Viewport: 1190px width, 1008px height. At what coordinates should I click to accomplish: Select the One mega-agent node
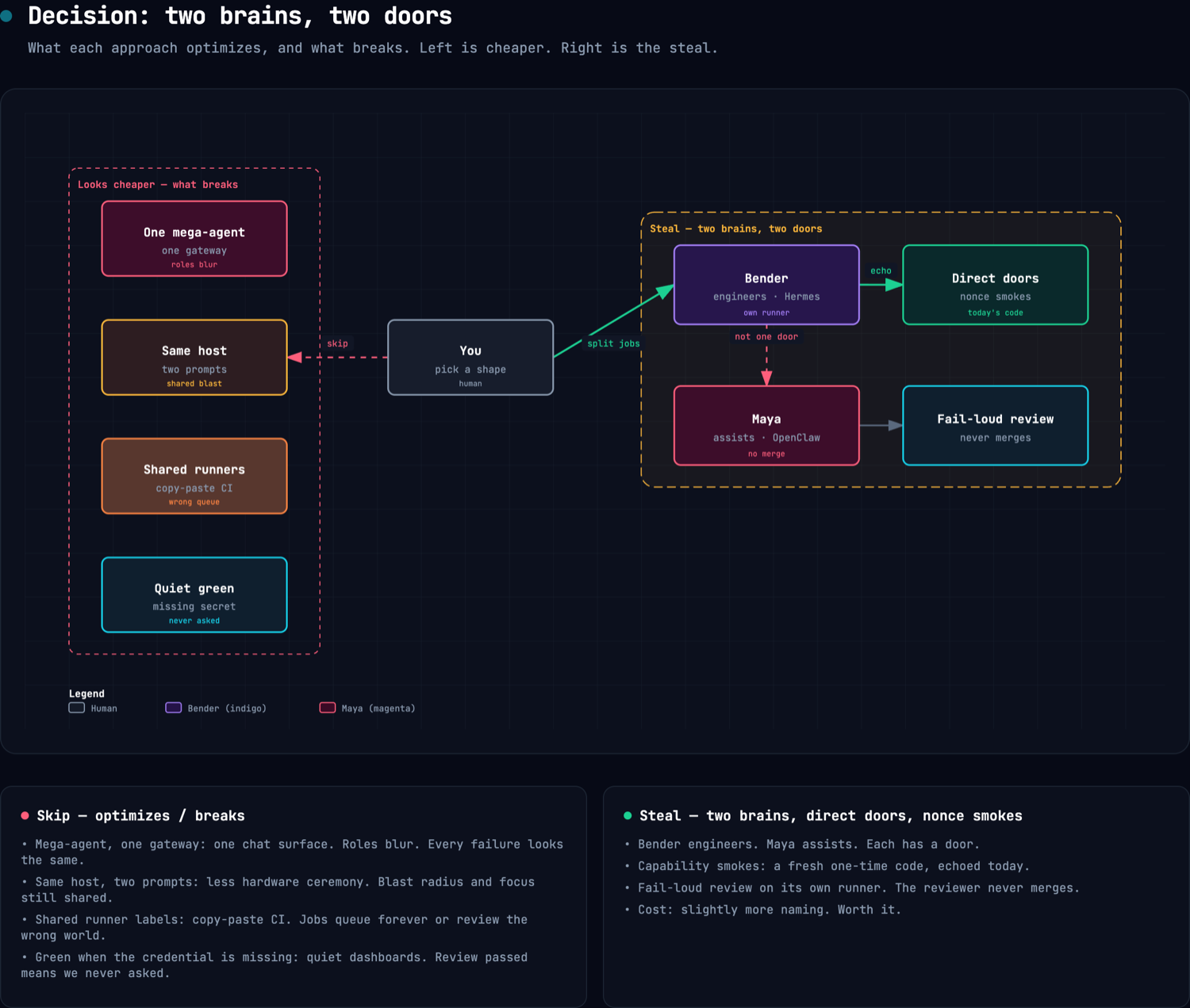[194, 239]
